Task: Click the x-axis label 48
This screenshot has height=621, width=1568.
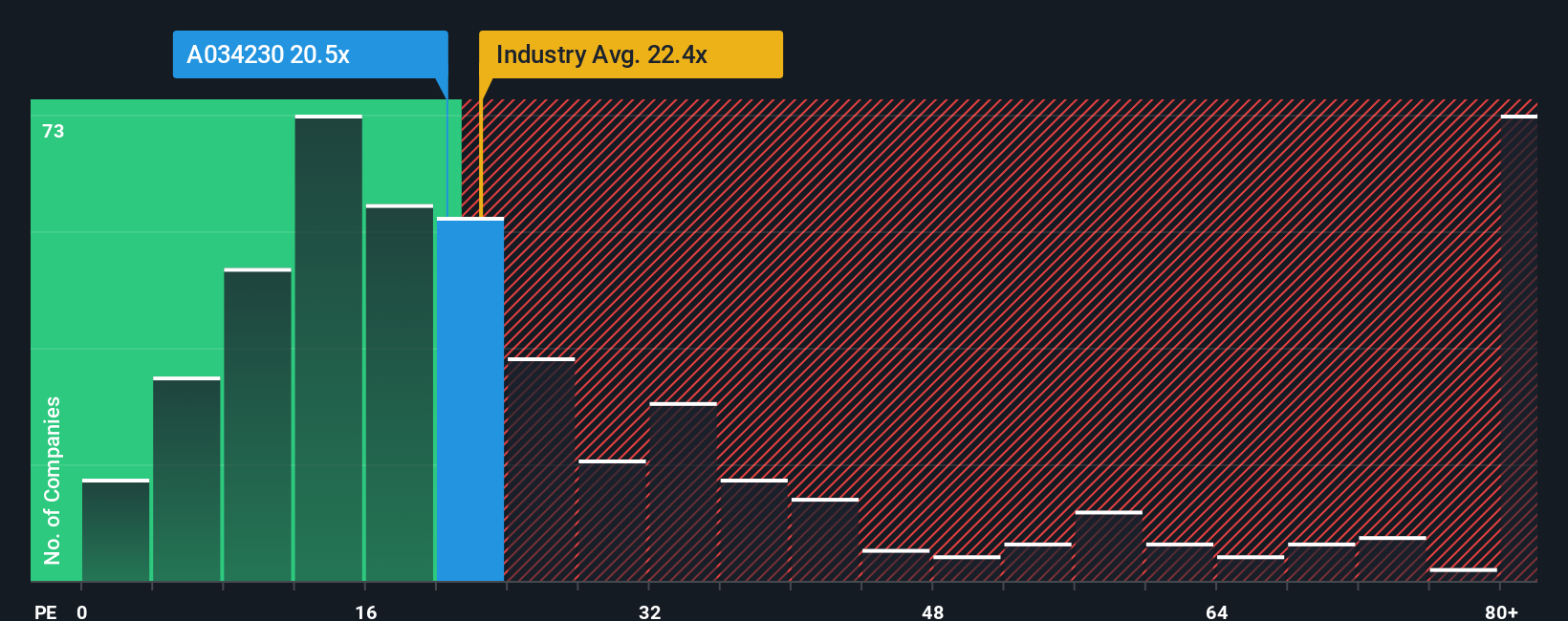Action: pos(933,611)
